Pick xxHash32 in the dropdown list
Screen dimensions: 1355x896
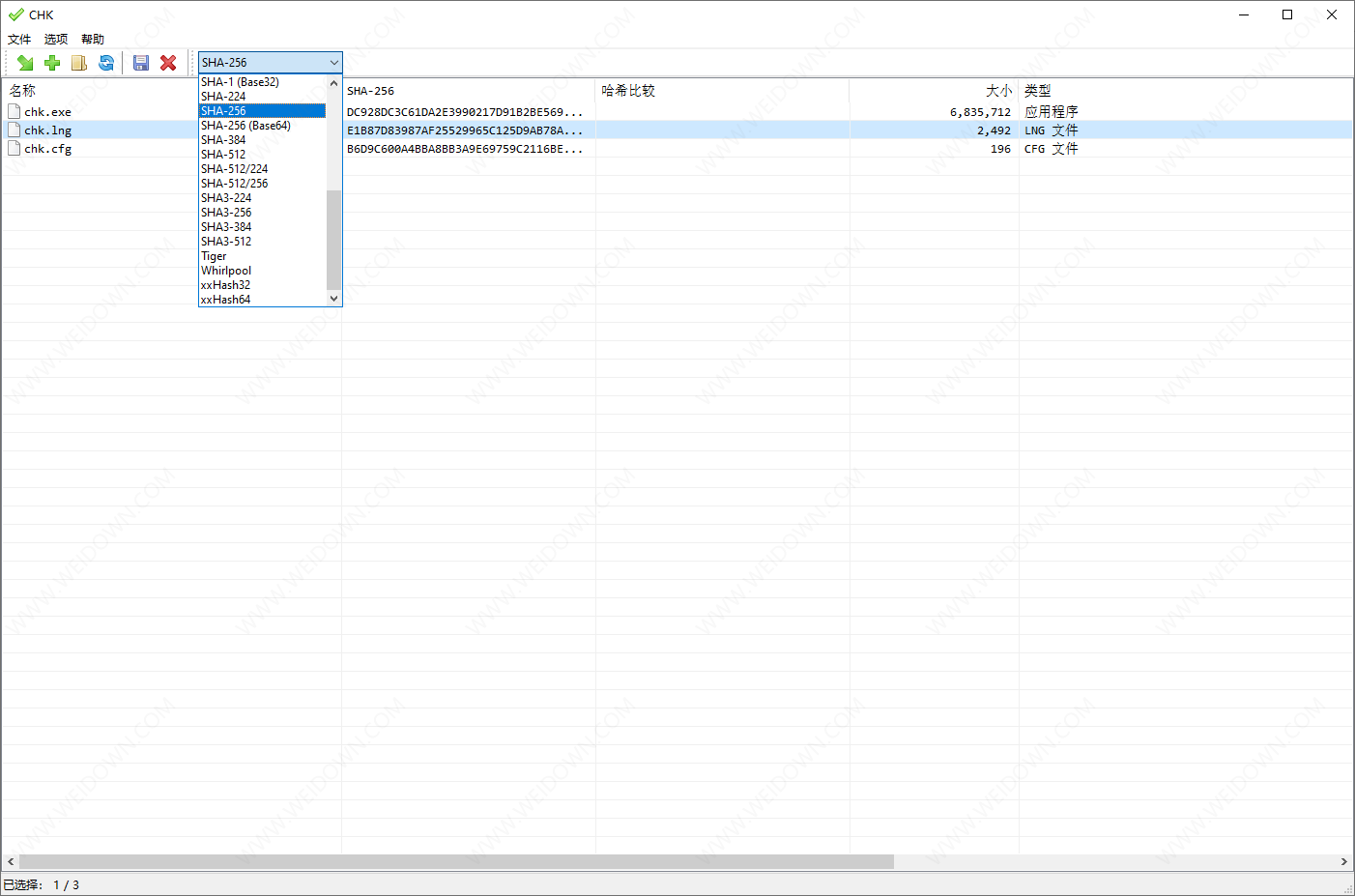pos(263,285)
